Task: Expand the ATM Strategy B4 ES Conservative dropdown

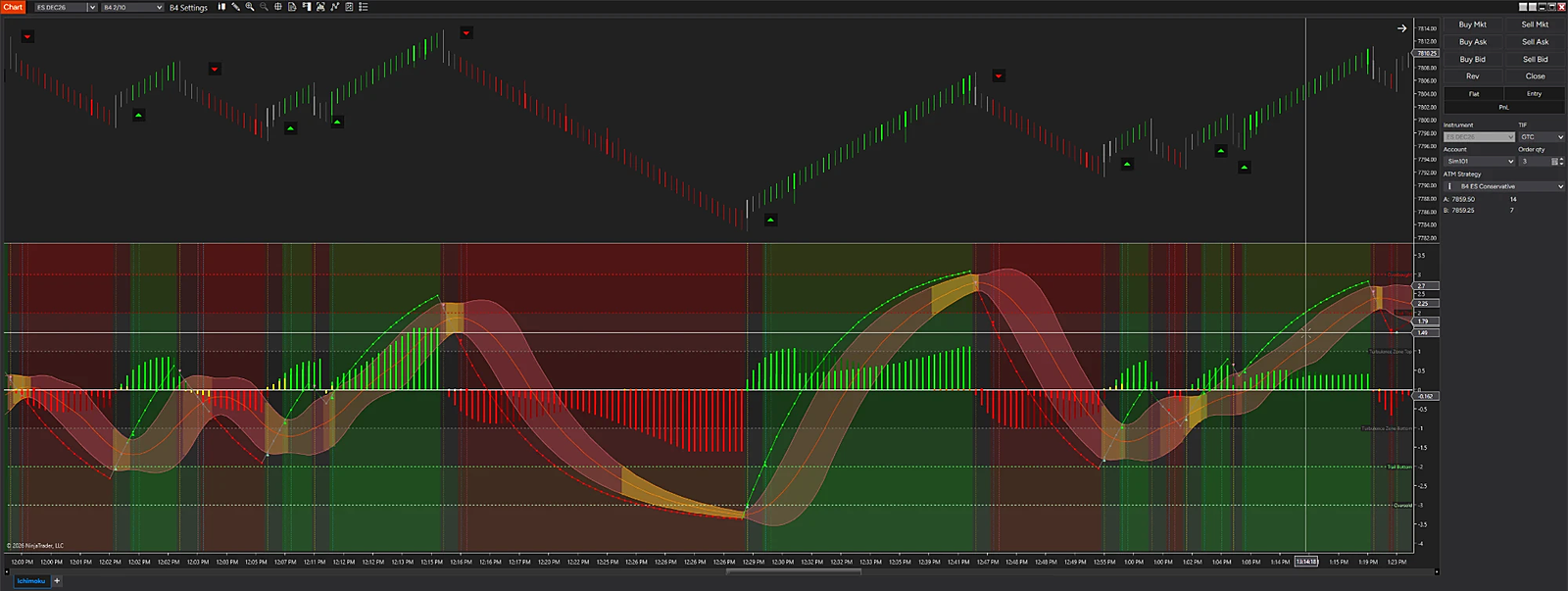Action: coord(1503,186)
